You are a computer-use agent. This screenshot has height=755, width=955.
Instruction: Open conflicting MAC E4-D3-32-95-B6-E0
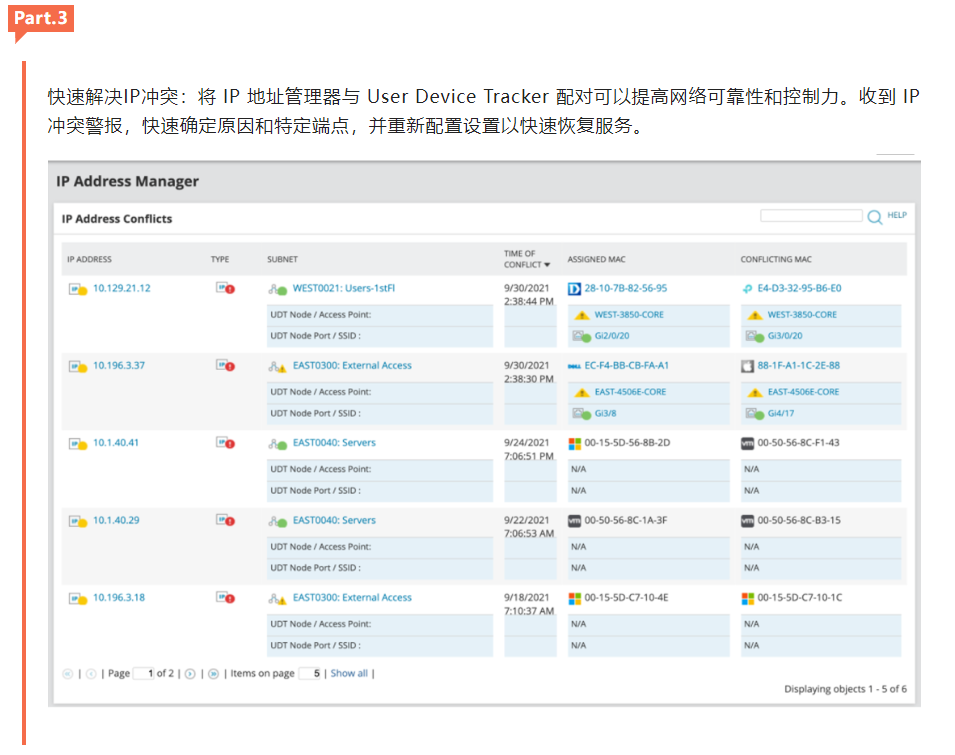coord(799,288)
